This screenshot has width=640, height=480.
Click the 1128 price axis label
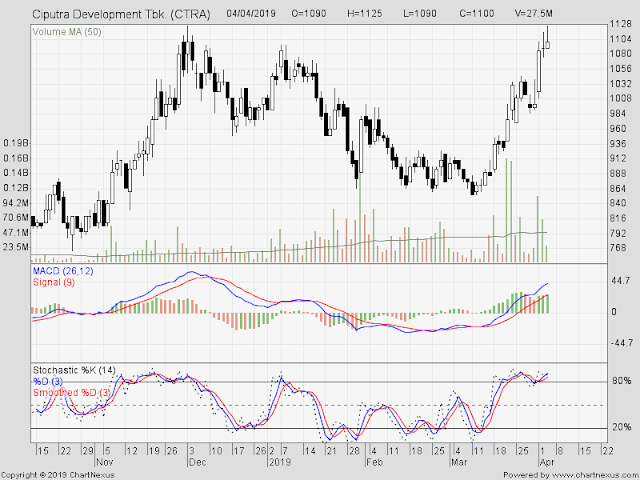click(620, 24)
